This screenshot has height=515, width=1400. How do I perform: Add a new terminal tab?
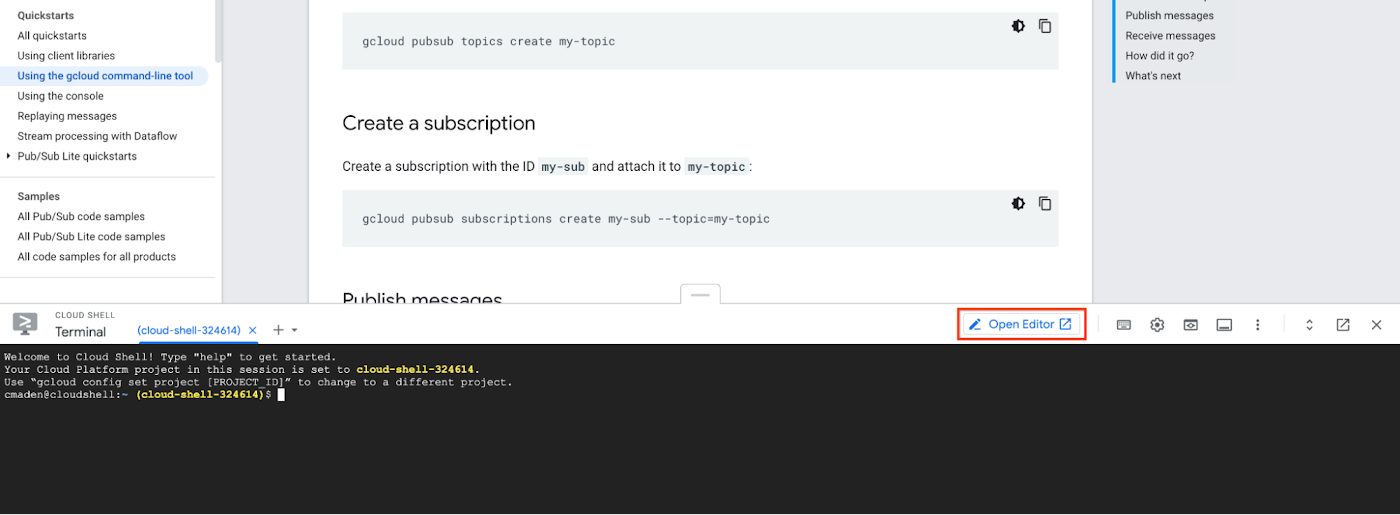[279, 330]
